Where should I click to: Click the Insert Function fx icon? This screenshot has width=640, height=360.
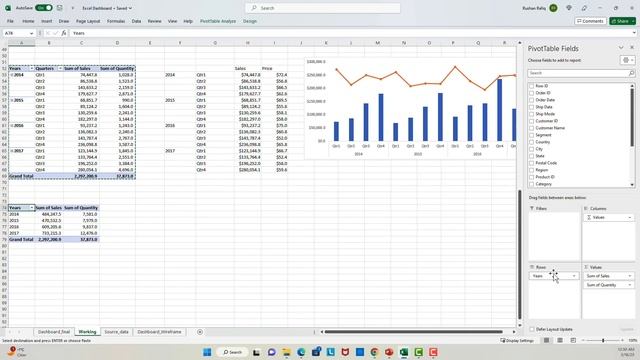[x=64, y=33]
